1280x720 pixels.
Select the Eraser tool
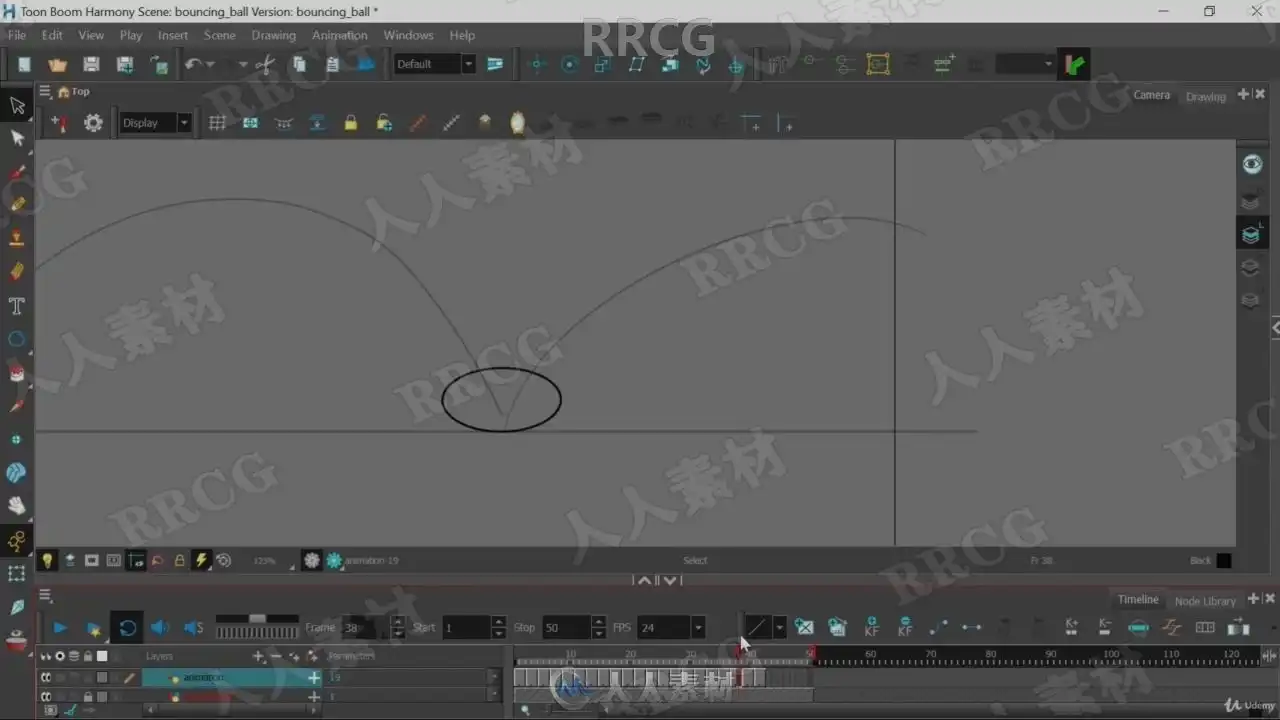(x=17, y=271)
